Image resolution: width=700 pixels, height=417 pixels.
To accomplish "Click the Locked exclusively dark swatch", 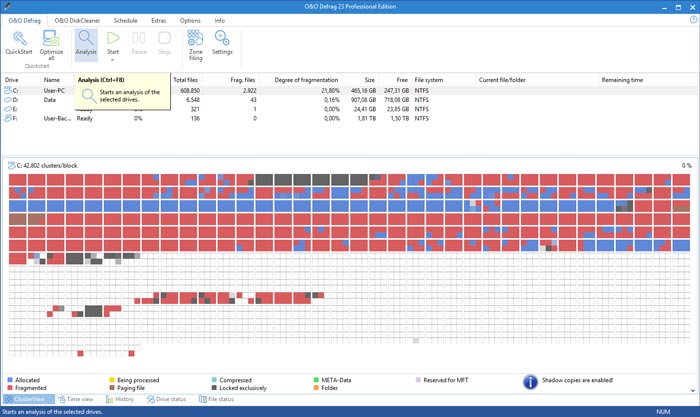I will [214, 388].
